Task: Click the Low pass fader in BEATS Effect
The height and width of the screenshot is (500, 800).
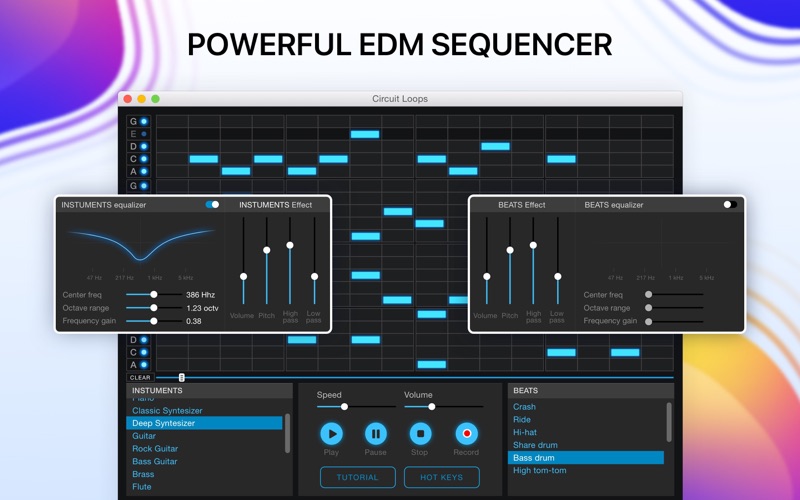Action: [558, 277]
